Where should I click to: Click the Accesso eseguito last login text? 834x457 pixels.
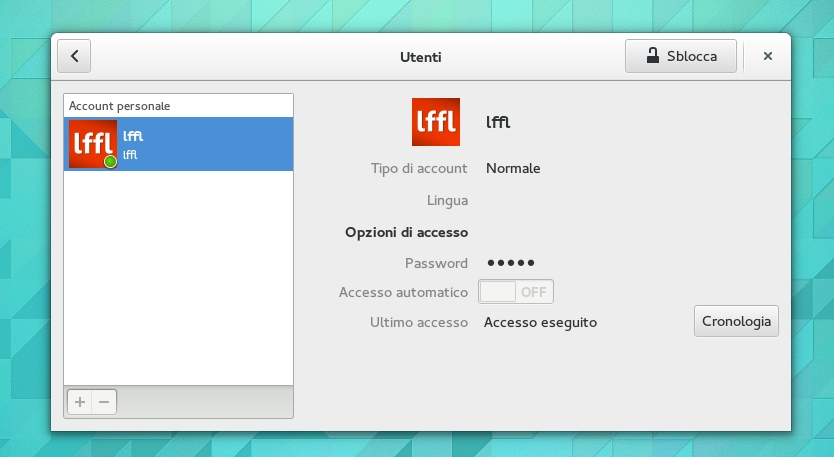[x=540, y=322]
